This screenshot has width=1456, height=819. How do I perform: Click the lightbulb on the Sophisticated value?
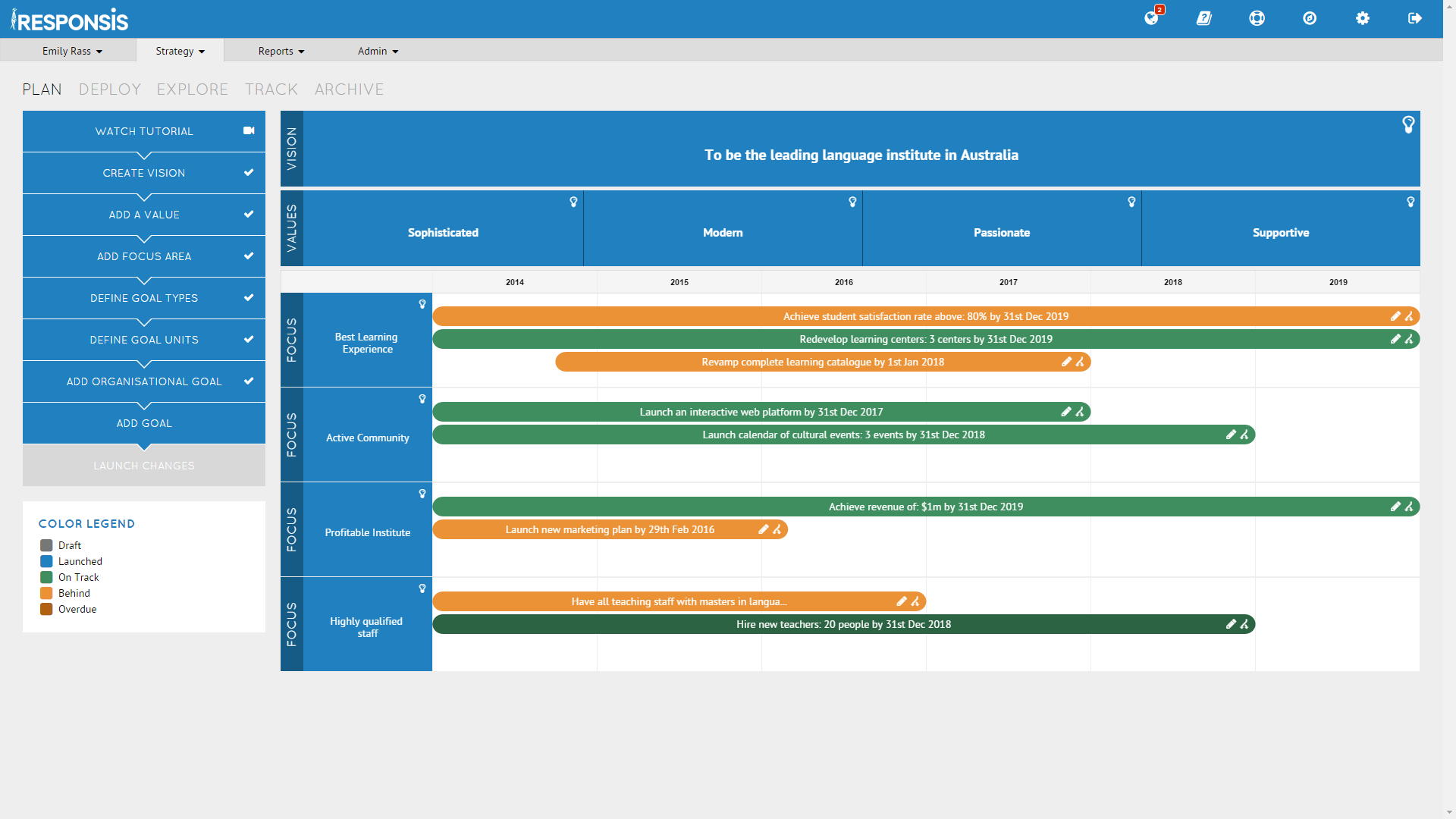(x=573, y=202)
